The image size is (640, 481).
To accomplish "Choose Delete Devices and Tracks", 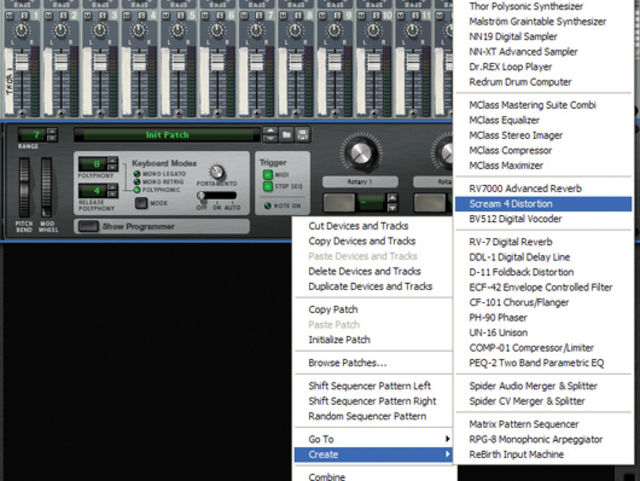I will point(373,271).
